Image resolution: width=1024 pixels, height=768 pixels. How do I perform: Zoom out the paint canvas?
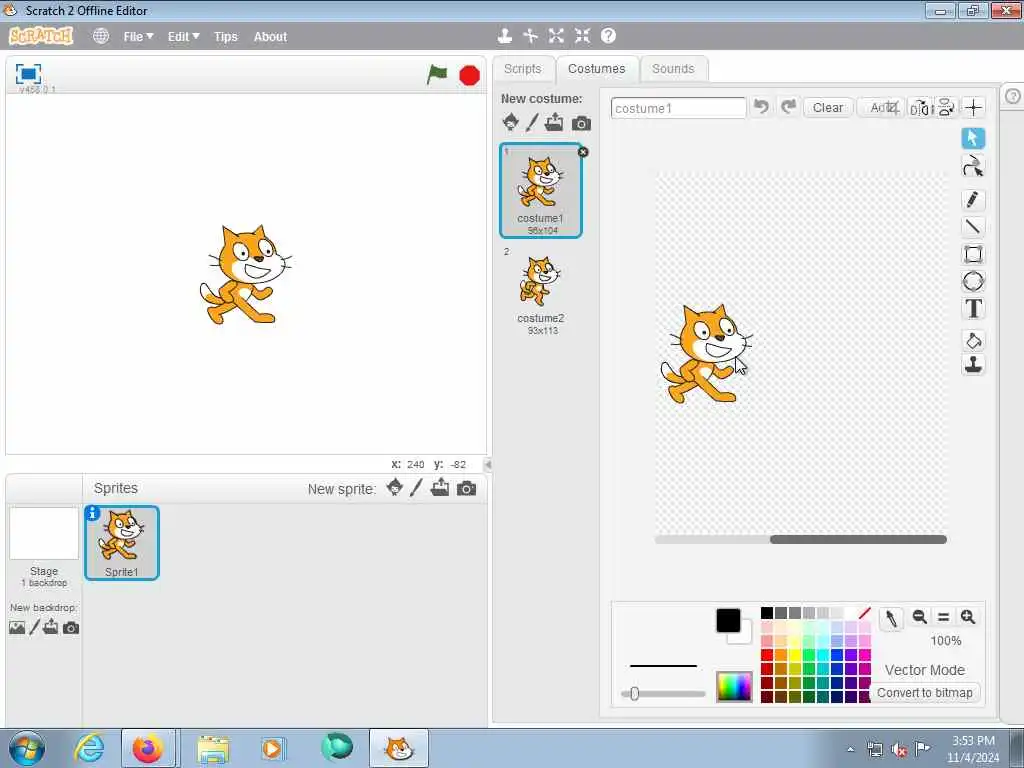pyautogui.click(x=920, y=616)
